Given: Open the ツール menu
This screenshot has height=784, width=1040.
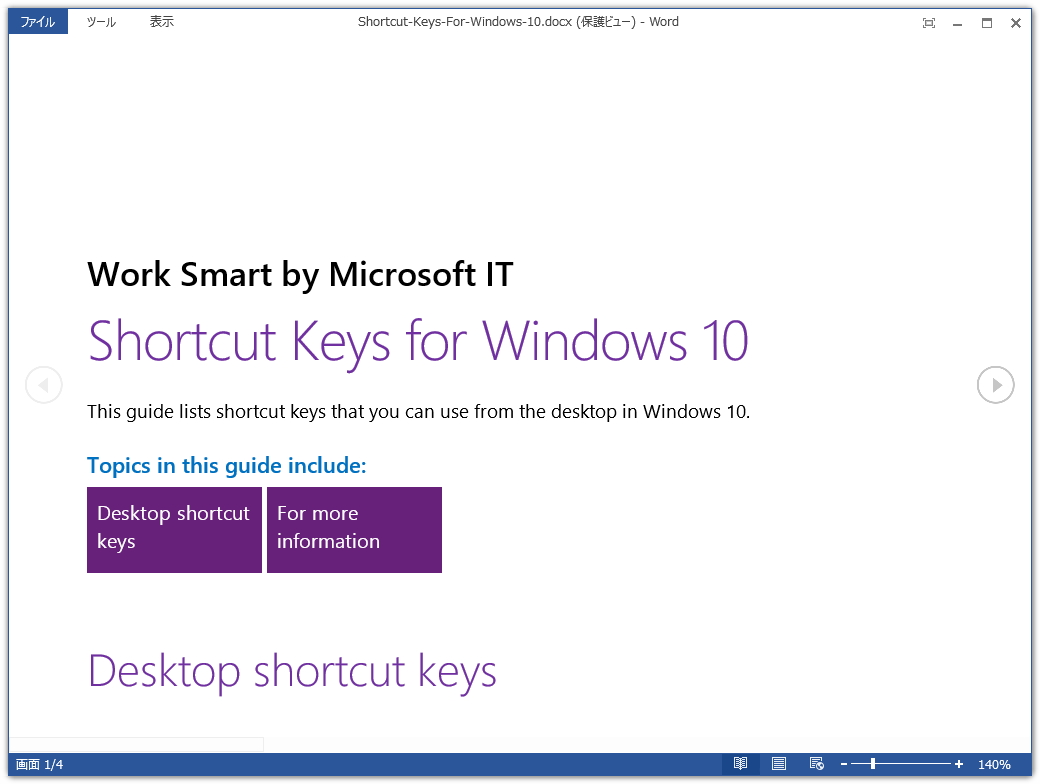Looking at the screenshot, I should tap(99, 20).
